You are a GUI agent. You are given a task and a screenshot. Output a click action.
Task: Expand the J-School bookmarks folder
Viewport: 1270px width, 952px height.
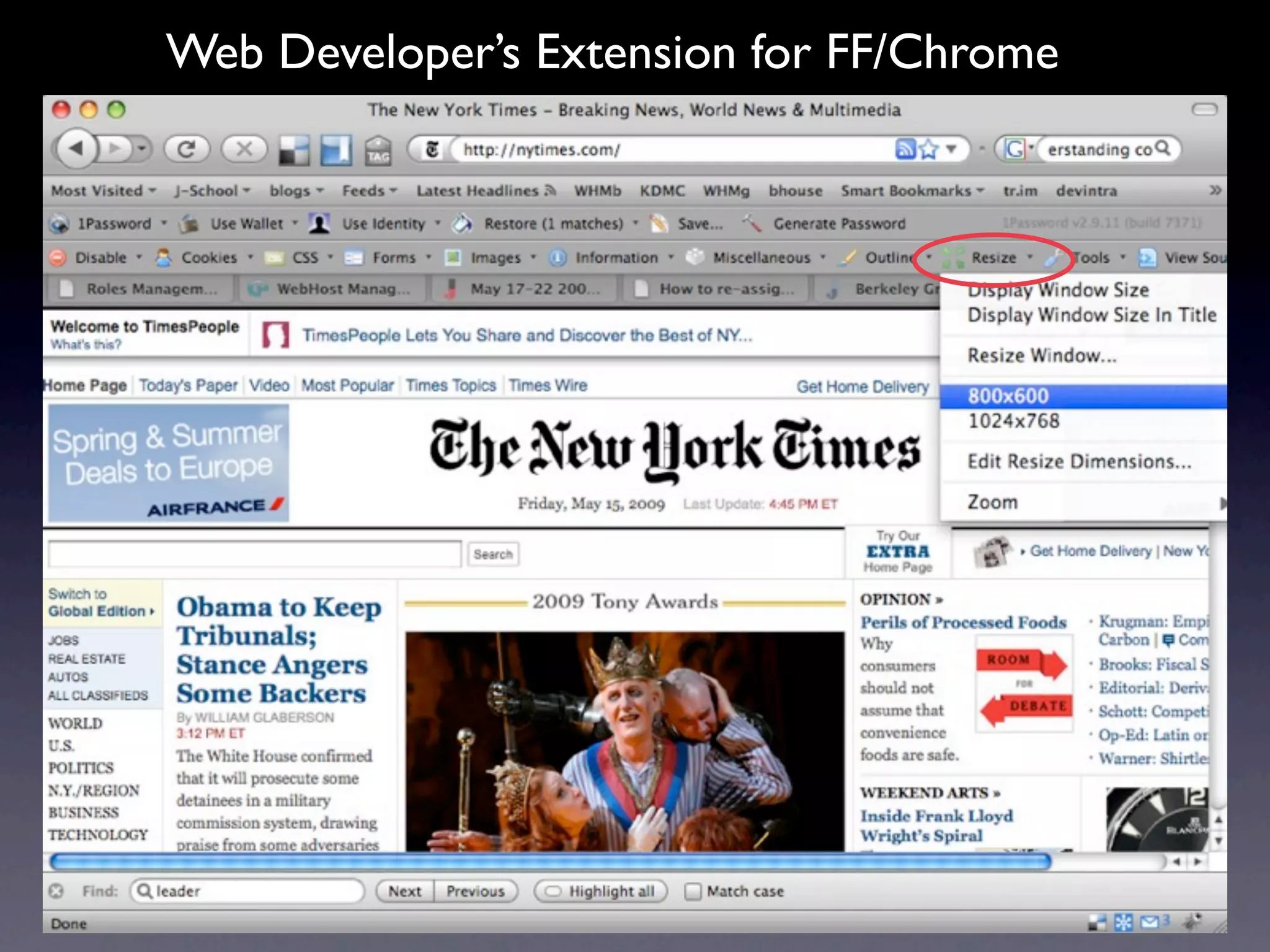coord(246,191)
